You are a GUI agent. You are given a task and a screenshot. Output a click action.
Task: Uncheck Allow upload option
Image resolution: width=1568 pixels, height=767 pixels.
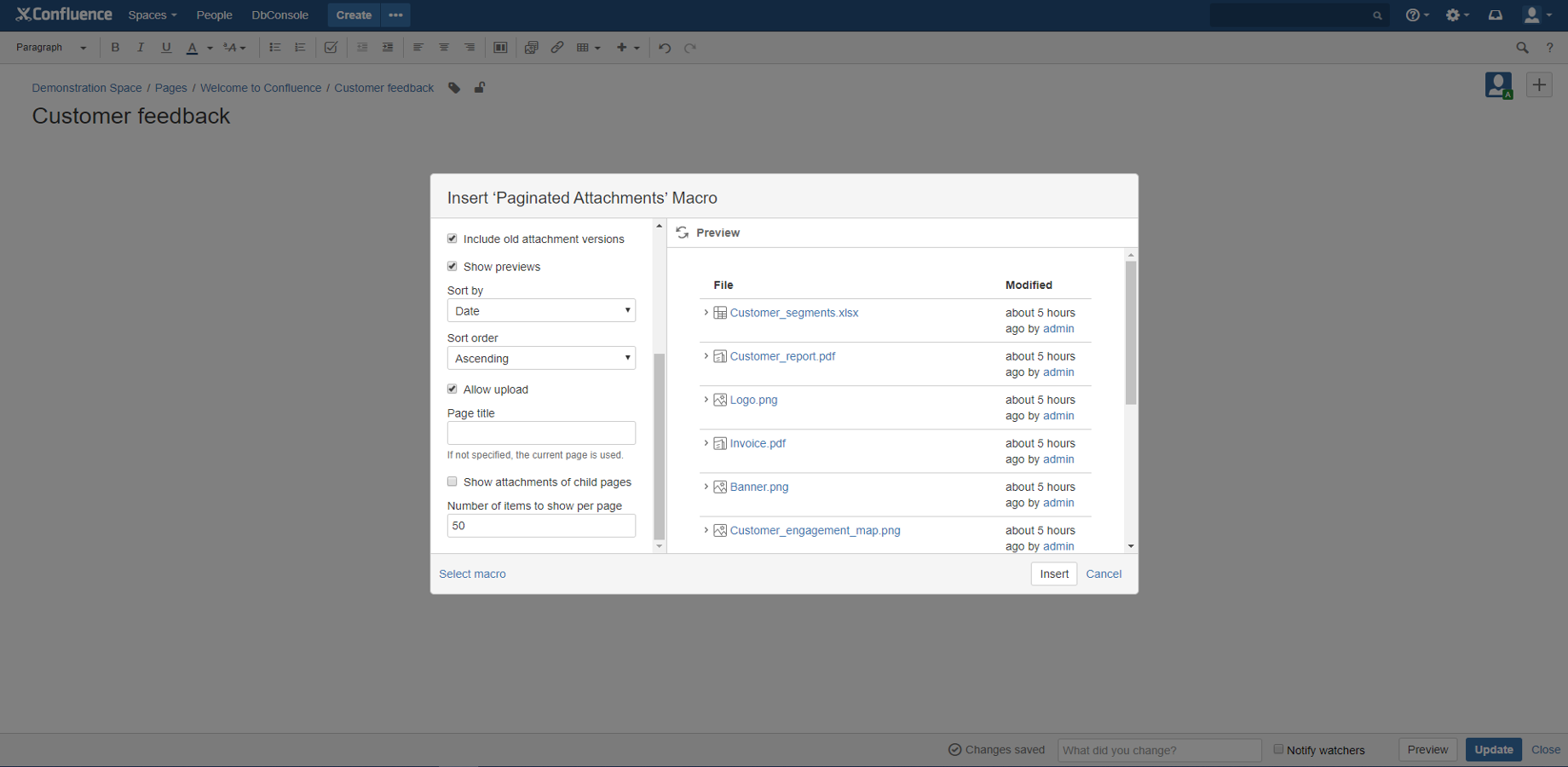pos(453,389)
